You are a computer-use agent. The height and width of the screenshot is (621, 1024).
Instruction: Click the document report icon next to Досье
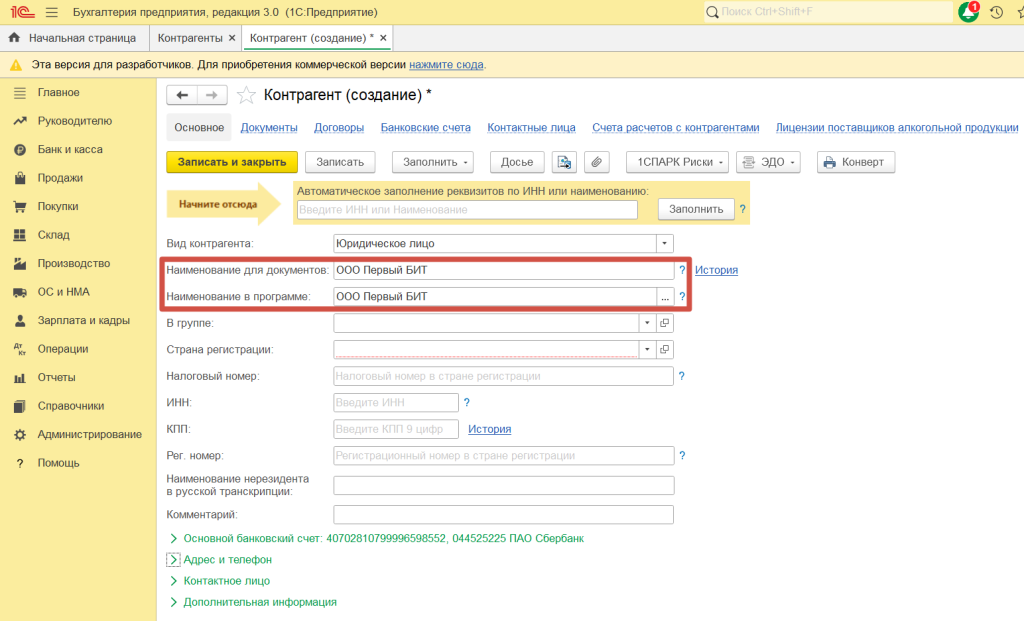[x=564, y=162]
